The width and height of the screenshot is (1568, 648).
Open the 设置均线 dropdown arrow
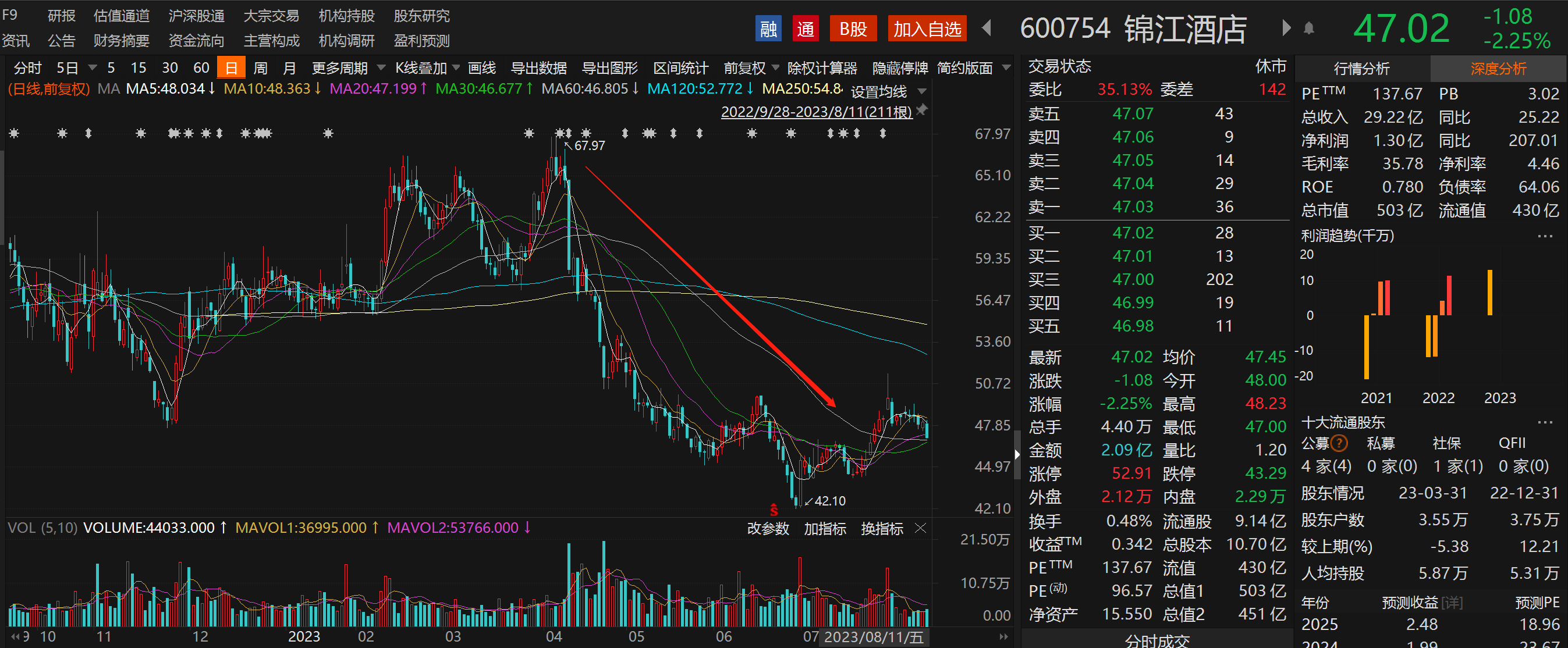[x=922, y=91]
